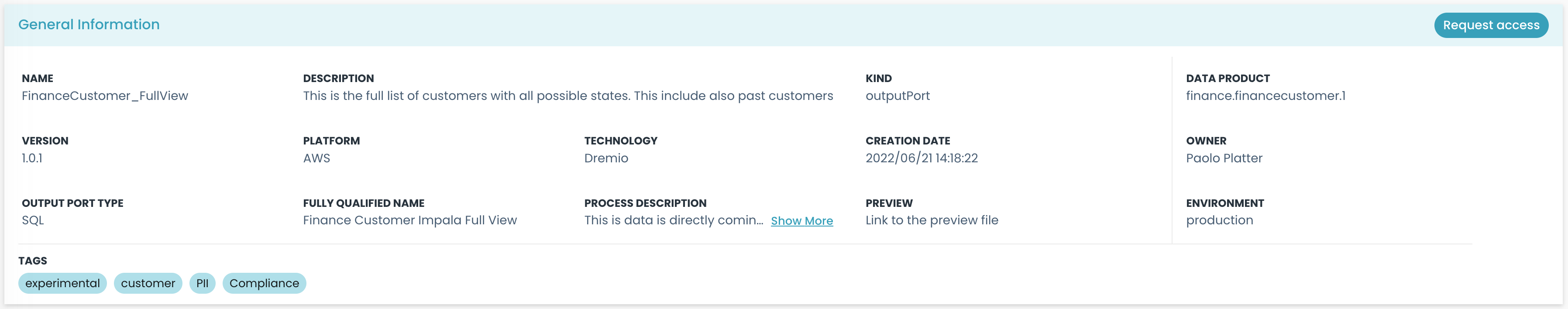
Task: Click the Request access button
Action: 1490,25
